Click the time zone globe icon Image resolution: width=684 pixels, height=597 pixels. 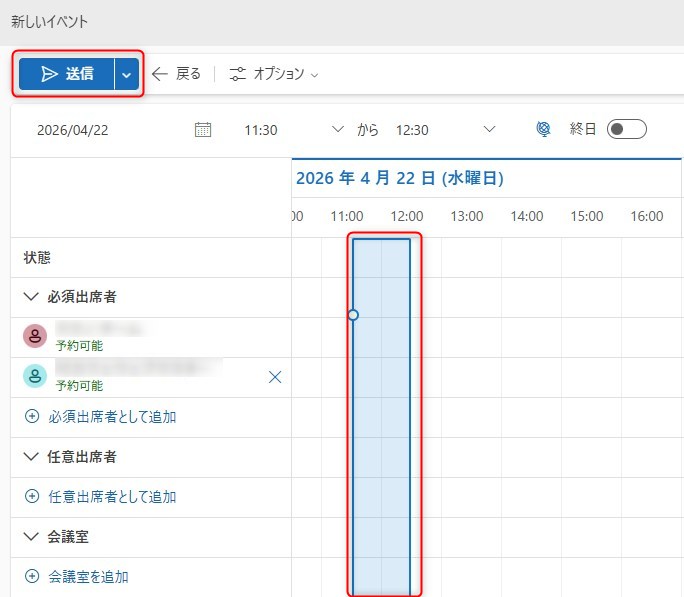[544, 129]
